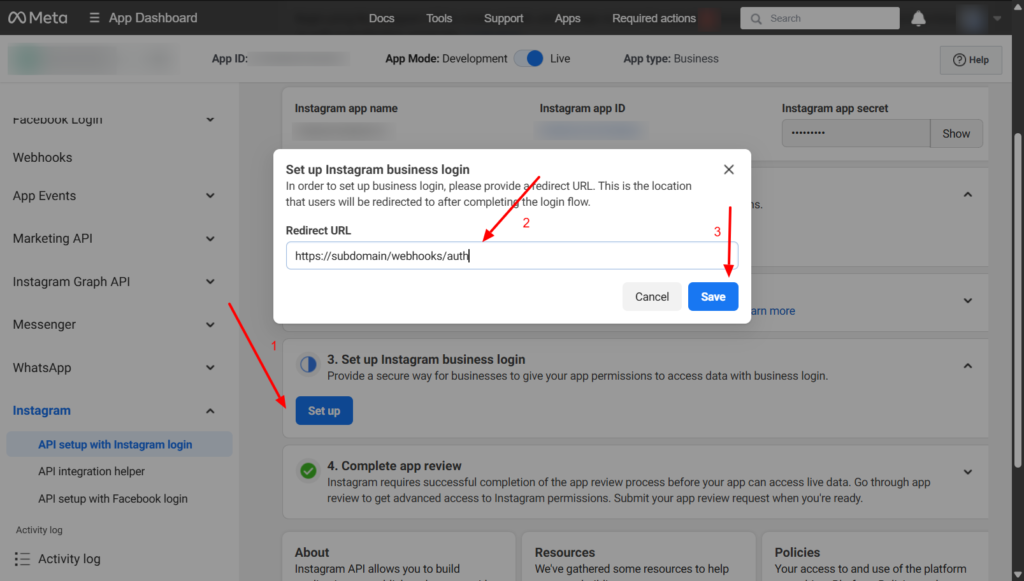Open the notifications bell
The image size is (1024, 581).
click(x=918, y=18)
